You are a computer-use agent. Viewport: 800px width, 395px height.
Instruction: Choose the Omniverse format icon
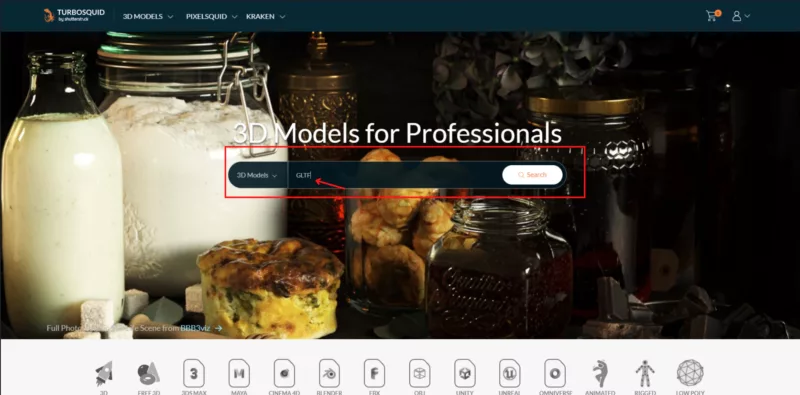(555, 374)
